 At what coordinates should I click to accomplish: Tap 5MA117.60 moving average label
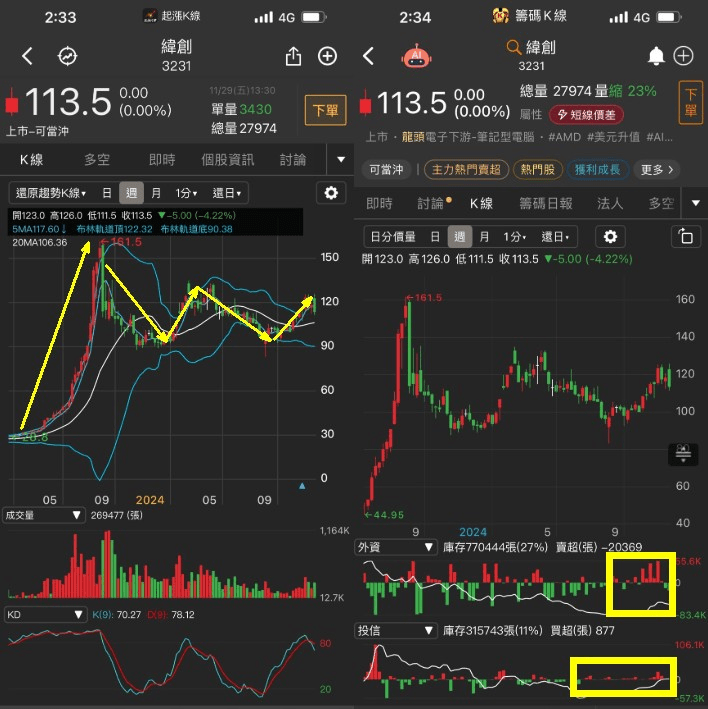coord(39,229)
